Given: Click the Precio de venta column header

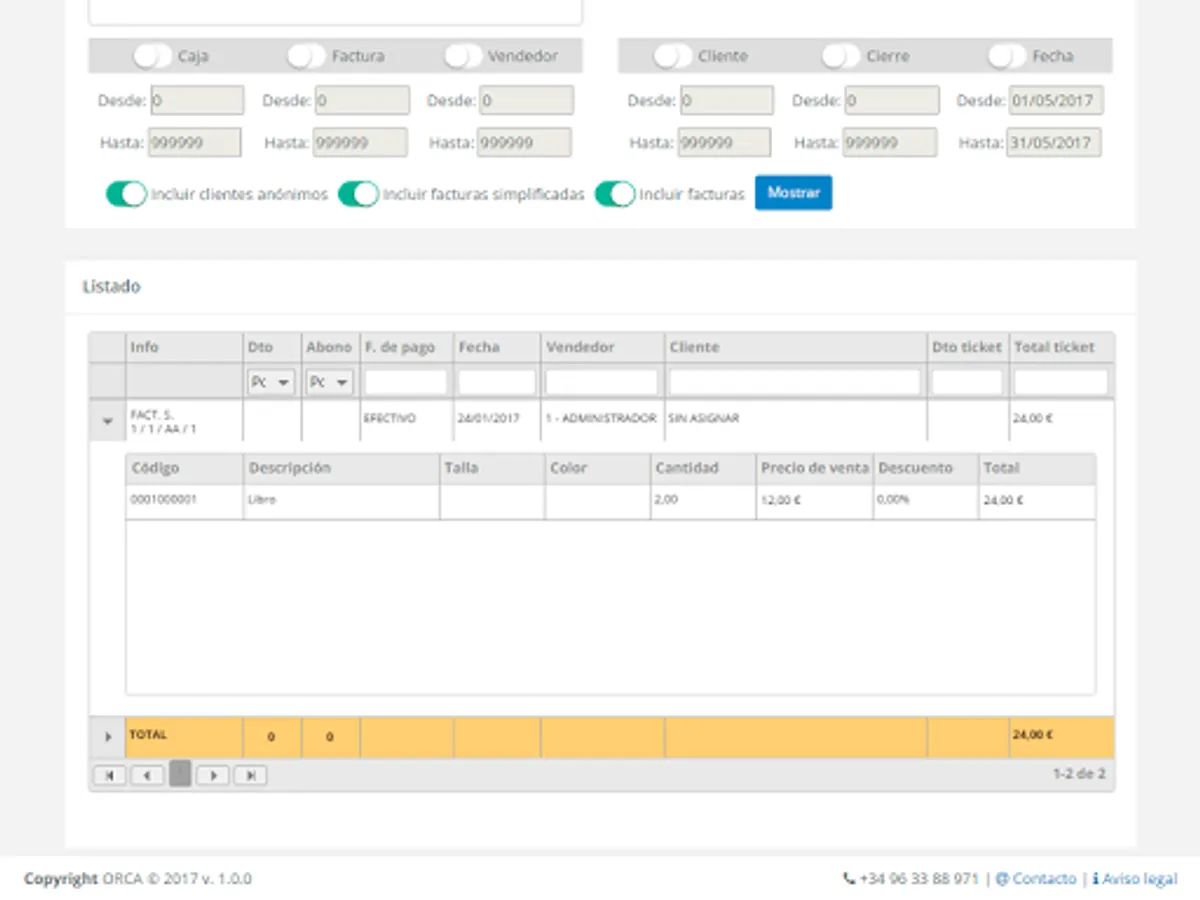Looking at the screenshot, I should point(814,468).
